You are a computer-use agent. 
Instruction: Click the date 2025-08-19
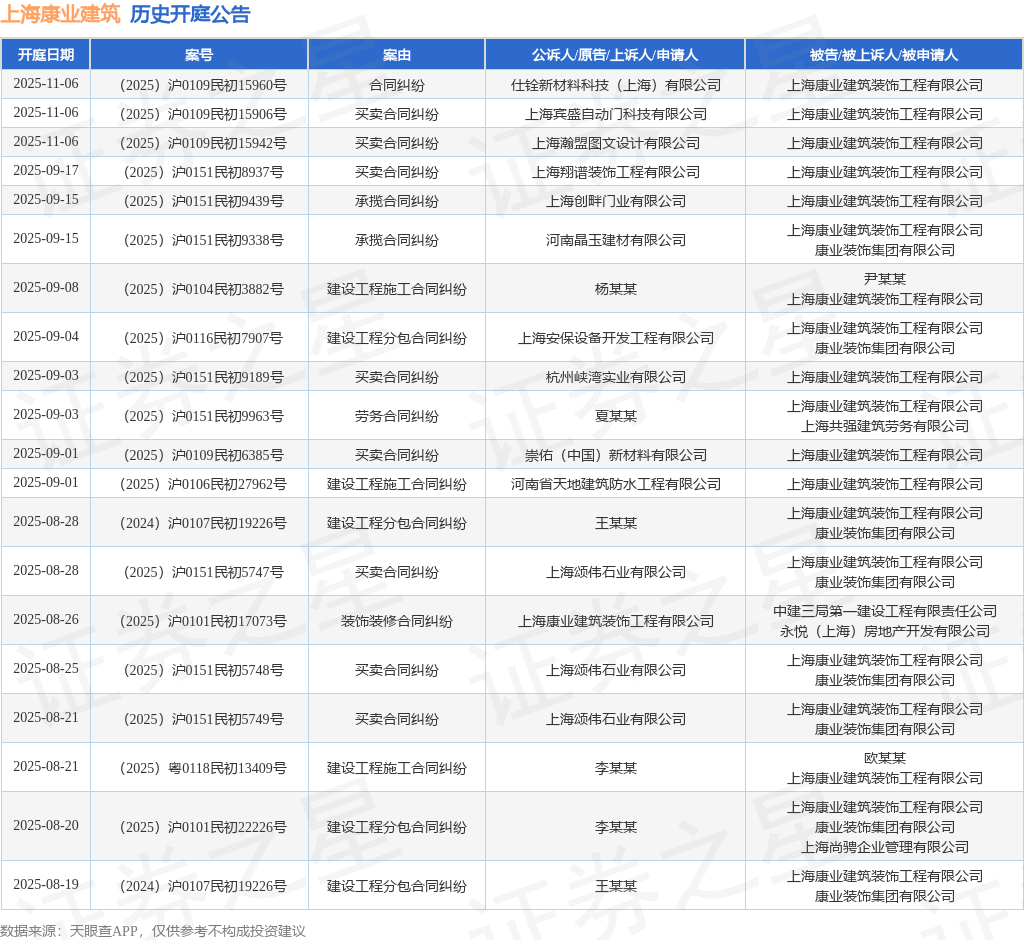click(46, 884)
